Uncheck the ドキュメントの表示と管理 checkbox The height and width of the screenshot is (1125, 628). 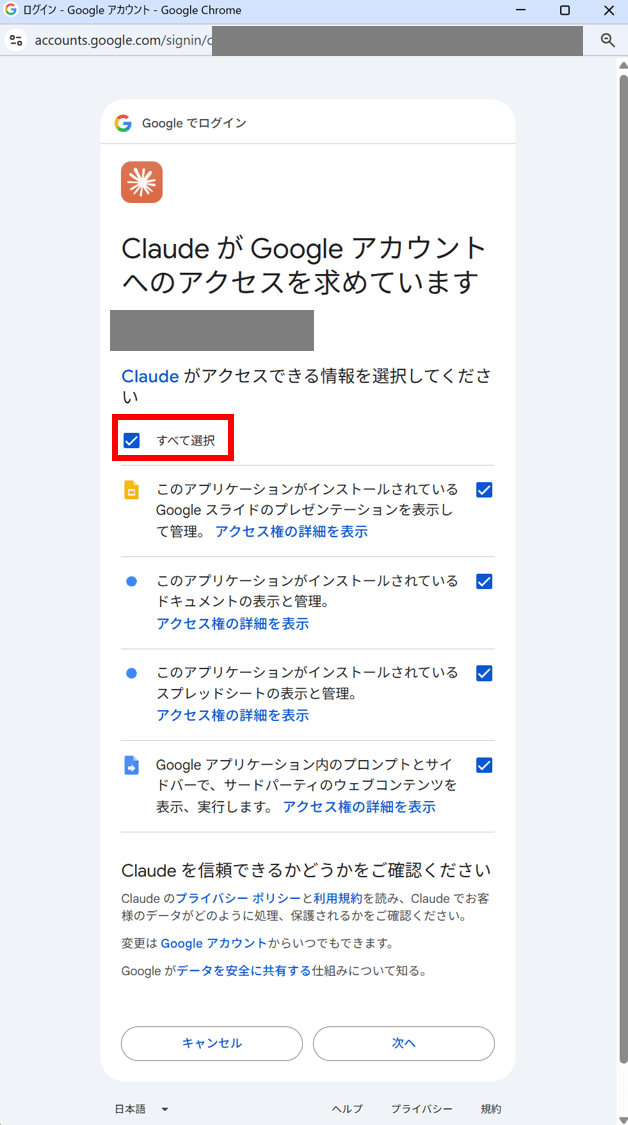(x=484, y=581)
